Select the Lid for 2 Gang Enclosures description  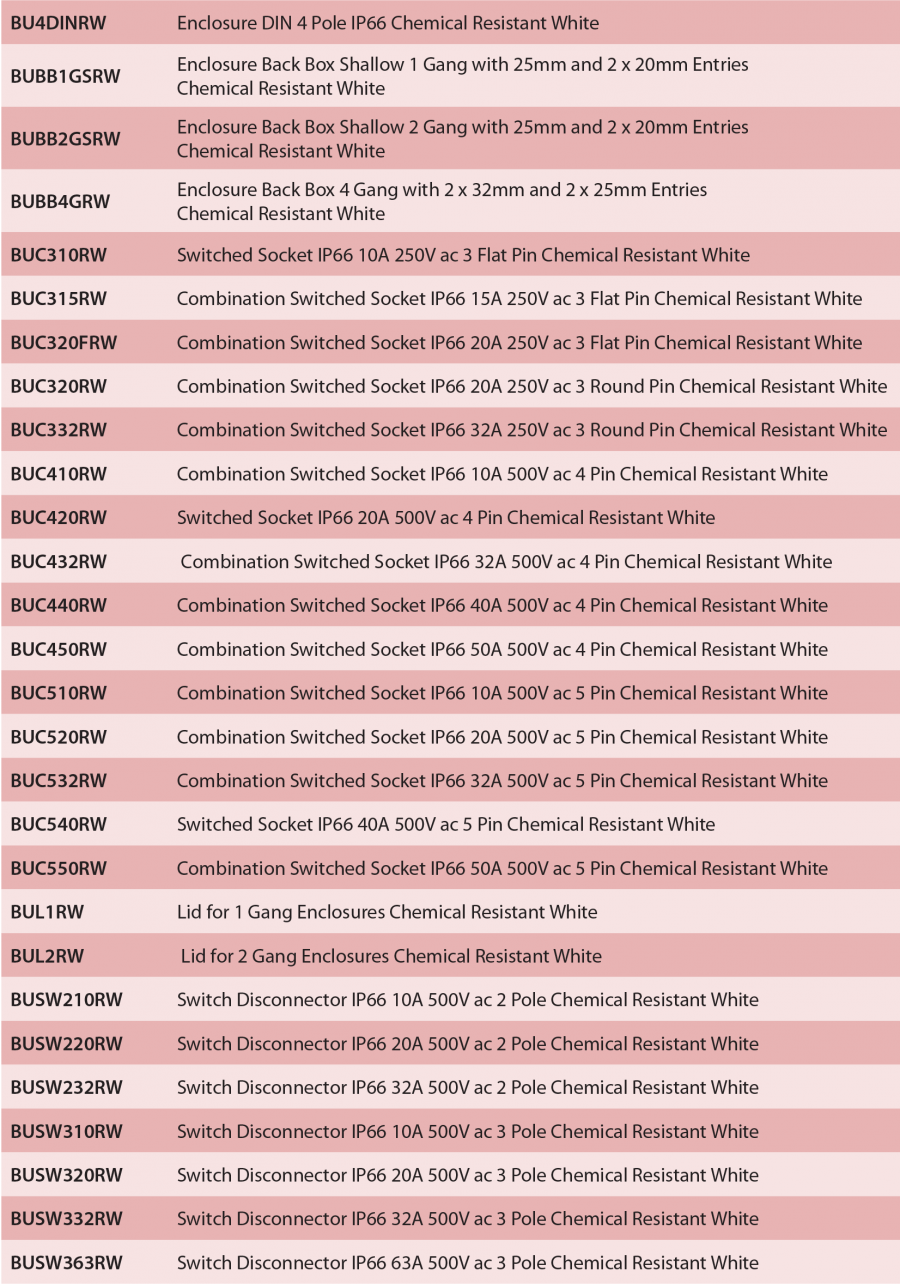pos(391,956)
